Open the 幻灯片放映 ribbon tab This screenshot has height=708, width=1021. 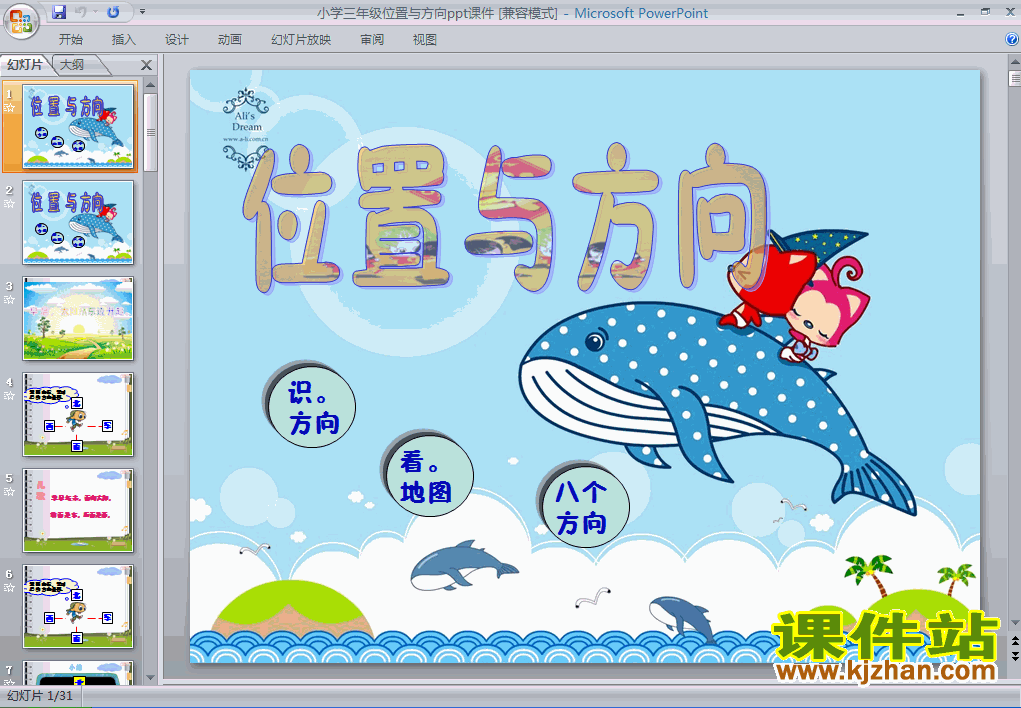pyautogui.click(x=301, y=40)
